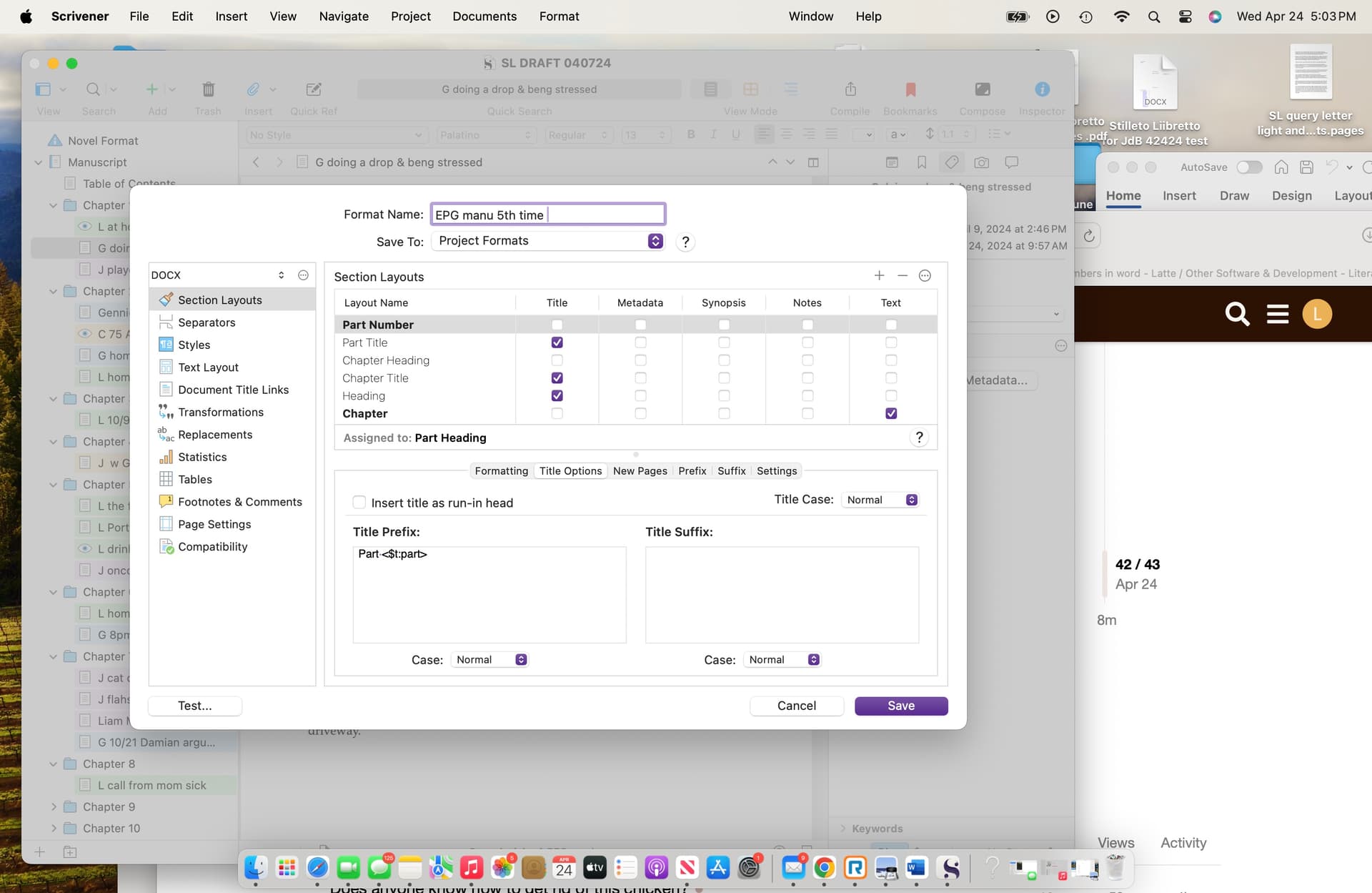Uncheck Title for Heading layout
The height and width of the screenshot is (893, 1372).
557,395
